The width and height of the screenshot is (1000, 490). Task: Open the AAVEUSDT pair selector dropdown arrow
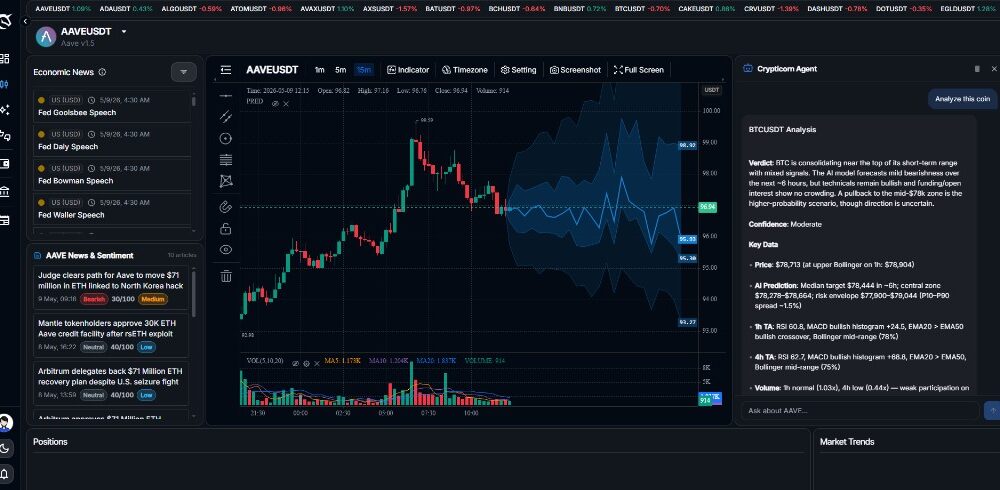coord(124,31)
